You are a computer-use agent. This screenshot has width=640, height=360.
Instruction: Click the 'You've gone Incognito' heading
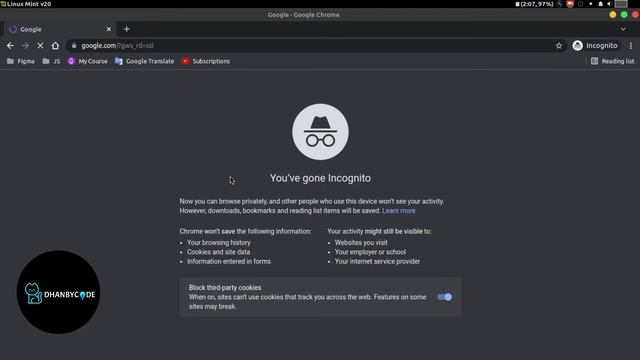pos(320,178)
